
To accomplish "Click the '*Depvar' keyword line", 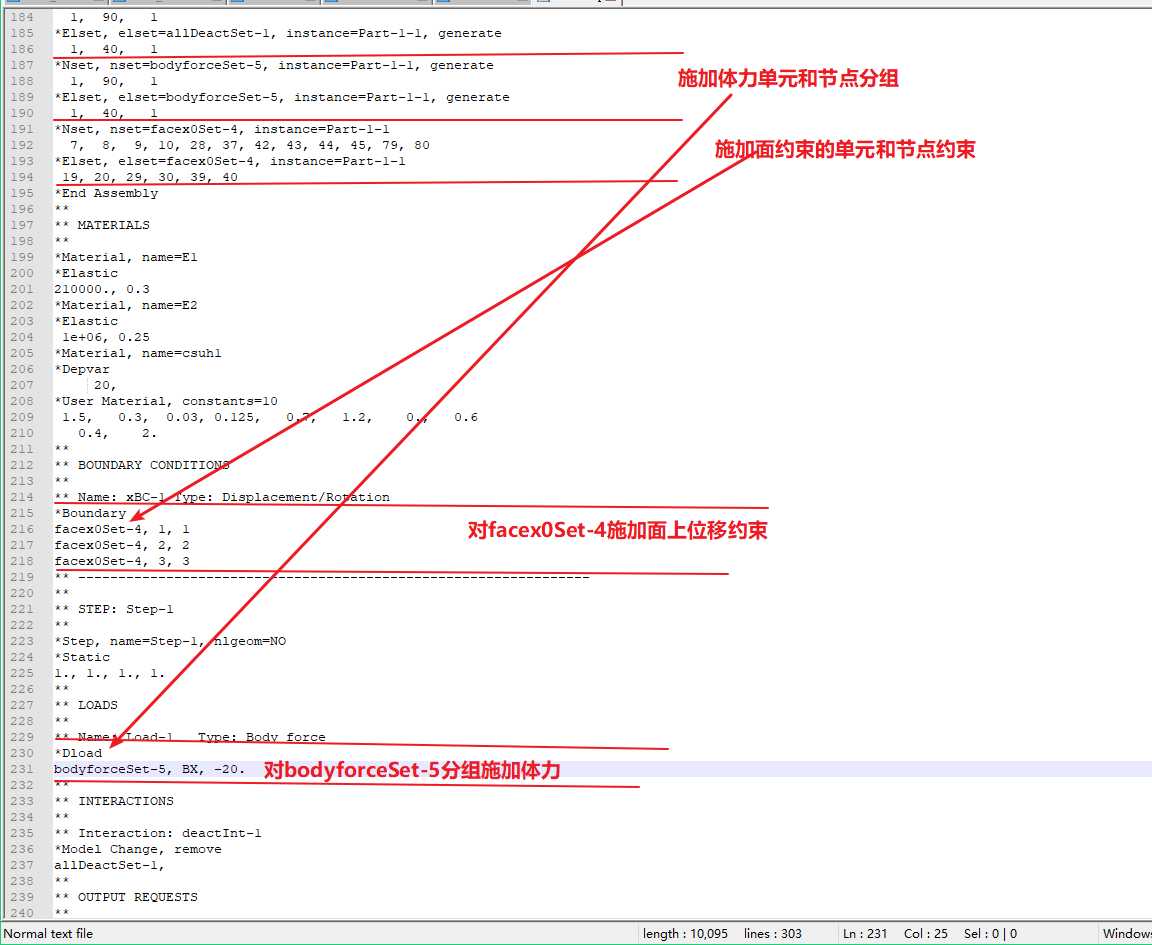I will tap(82, 369).
